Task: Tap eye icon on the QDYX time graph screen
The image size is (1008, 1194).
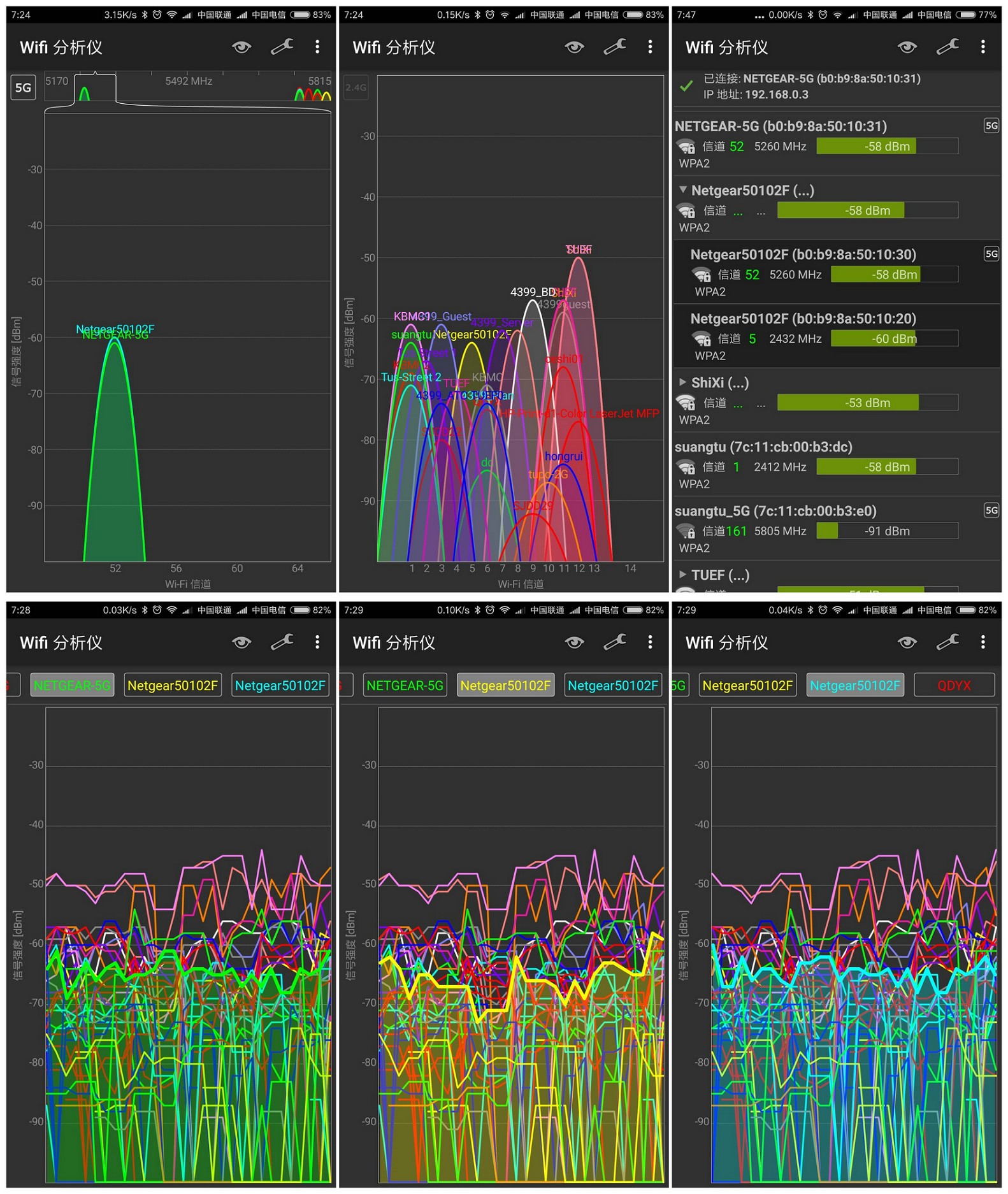Action: click(x=907, y=642)
